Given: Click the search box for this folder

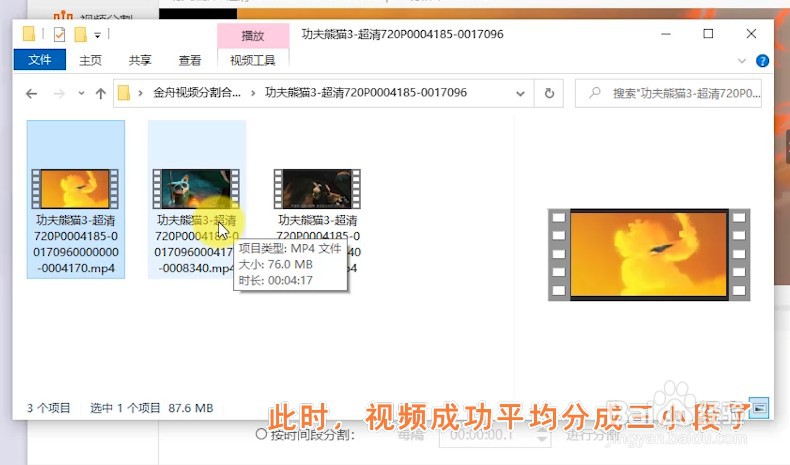Looking at the screenshot, I should (x=668, y=93).
